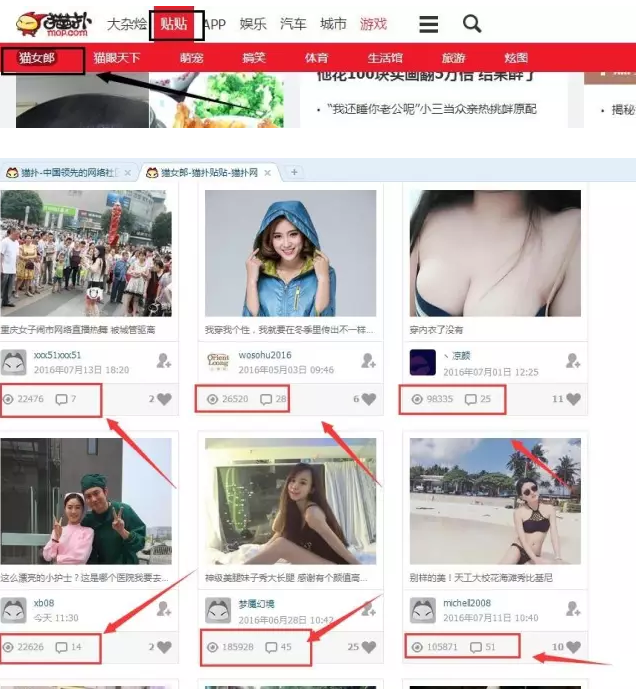
Task: Open comments icon on wosohu2016 post
Action: (267, 400)
